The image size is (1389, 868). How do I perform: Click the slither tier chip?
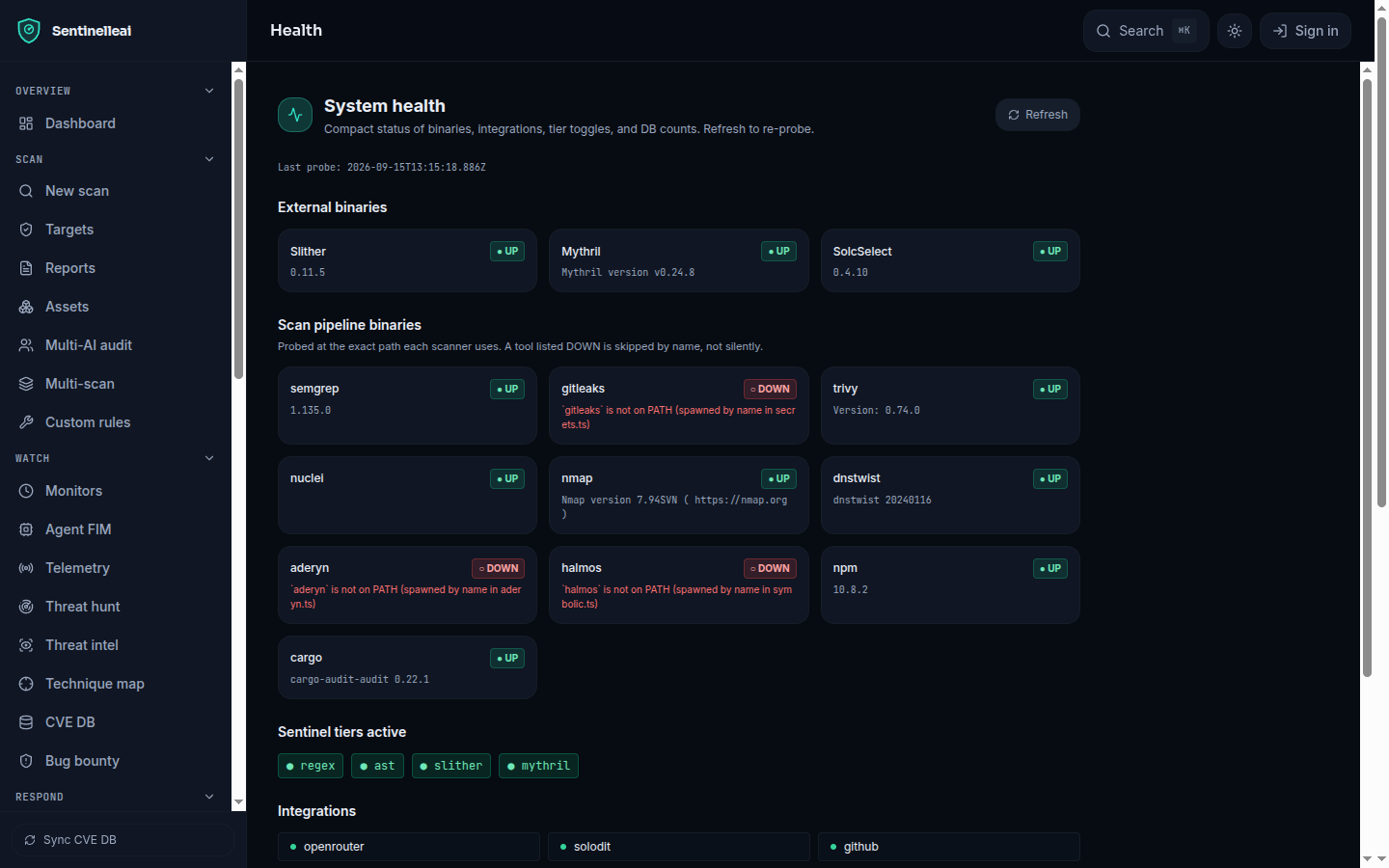pos(451,766)
